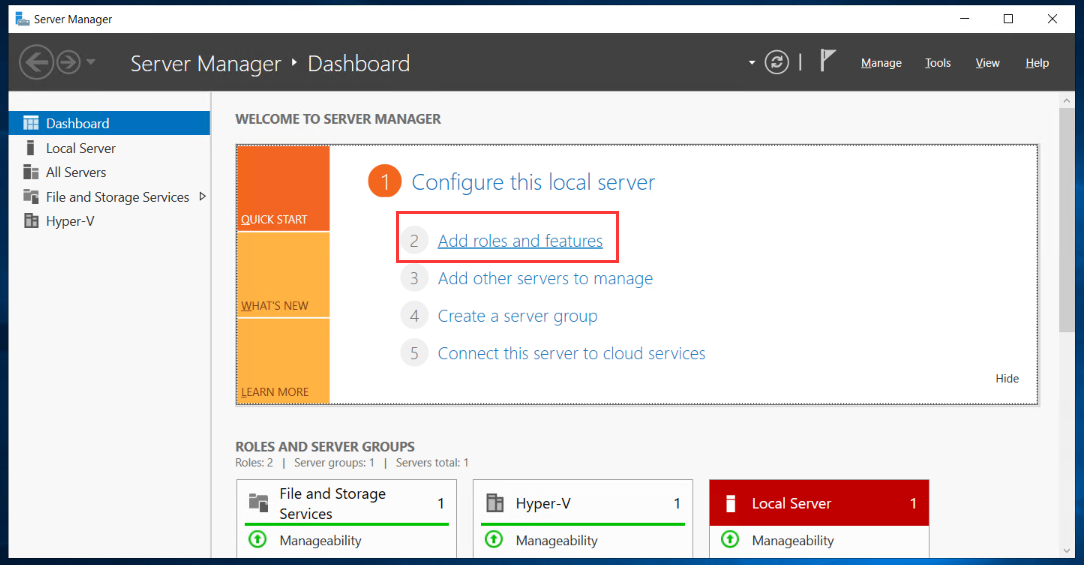
Task: Click Connect this server to cloud services
Action: click(x=572, y=353)
